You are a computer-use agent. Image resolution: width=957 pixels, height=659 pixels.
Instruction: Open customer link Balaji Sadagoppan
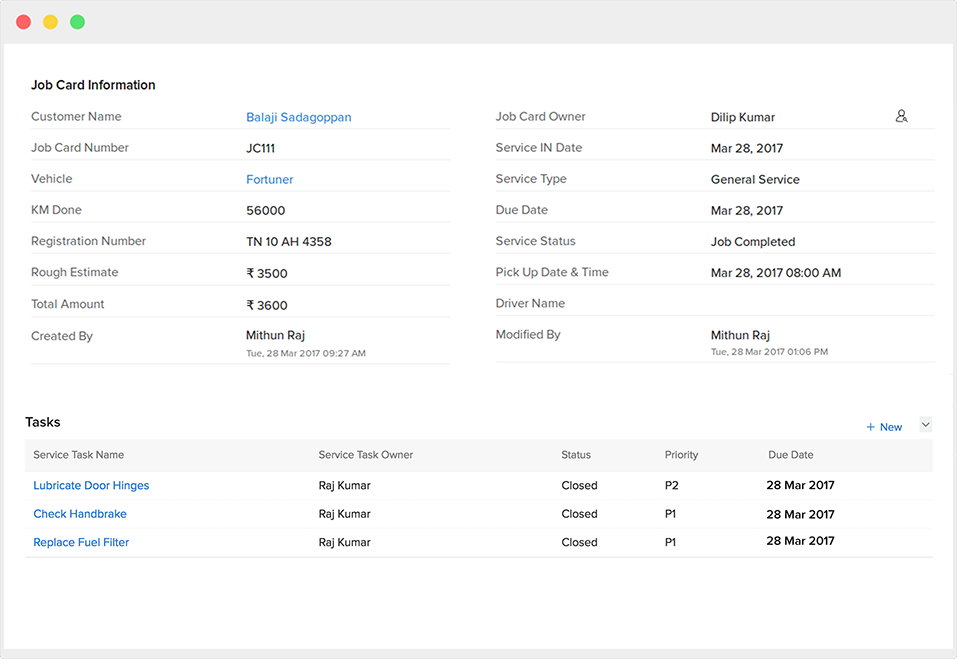pyautogui.click(x=298, y=117)
